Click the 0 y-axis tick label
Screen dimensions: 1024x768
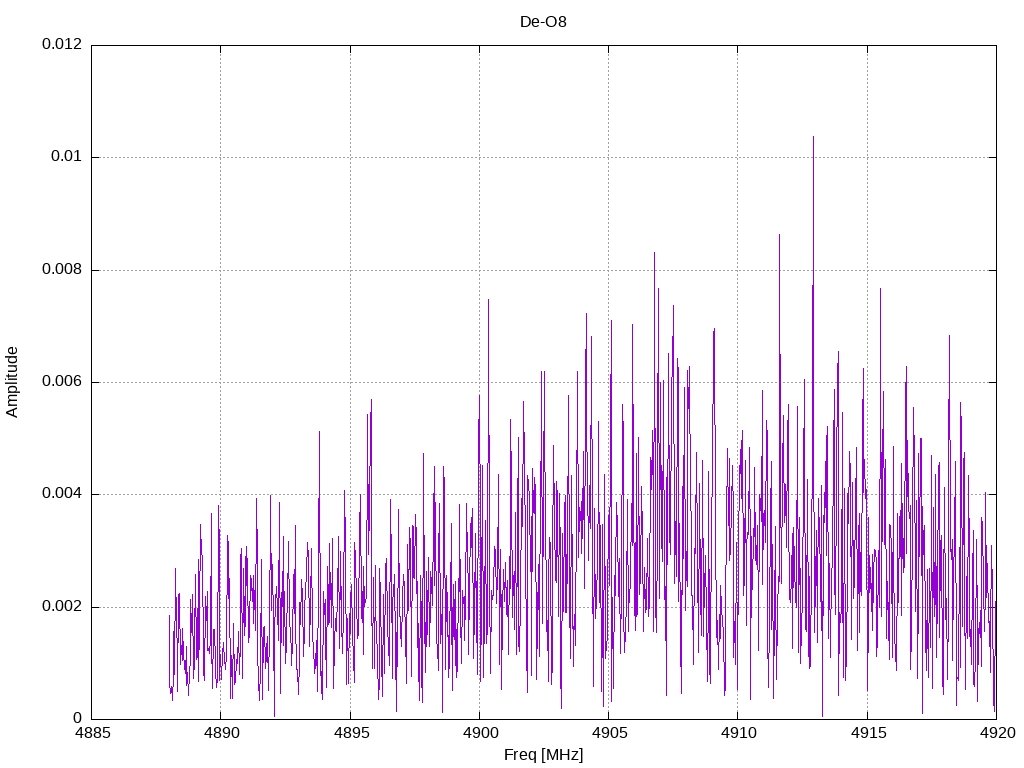77,718
